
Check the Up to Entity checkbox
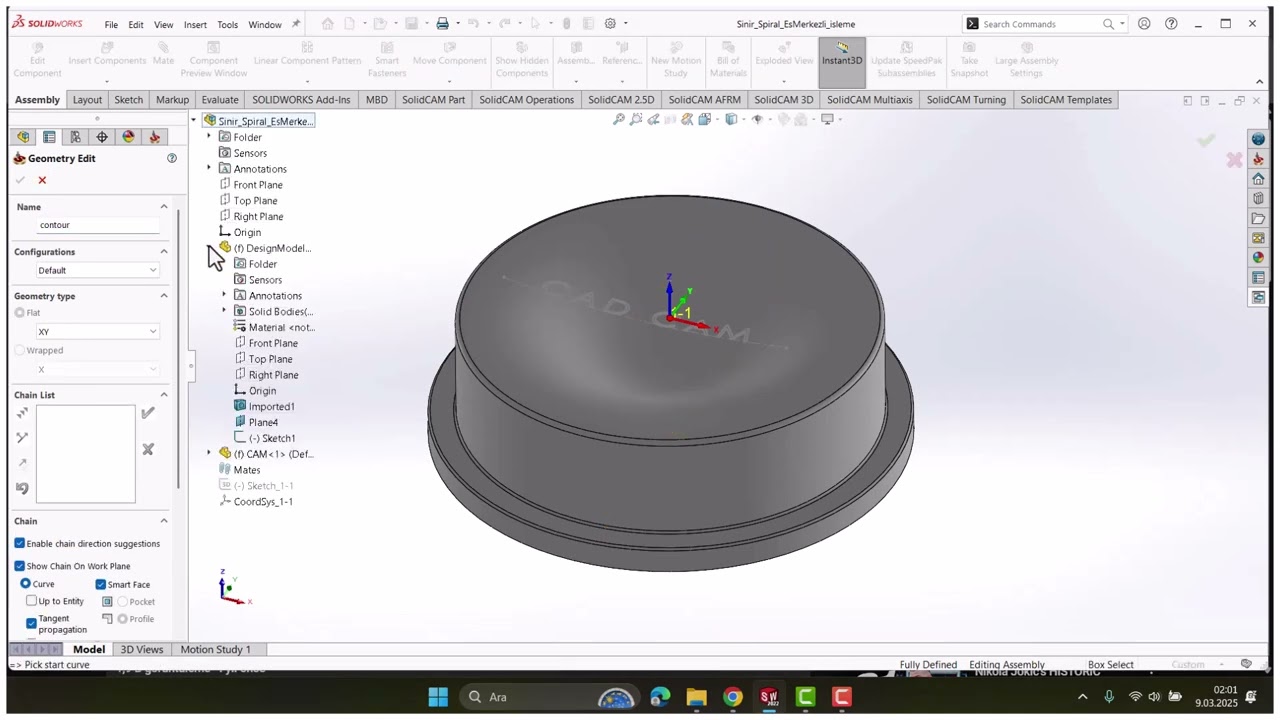point(32,601)
